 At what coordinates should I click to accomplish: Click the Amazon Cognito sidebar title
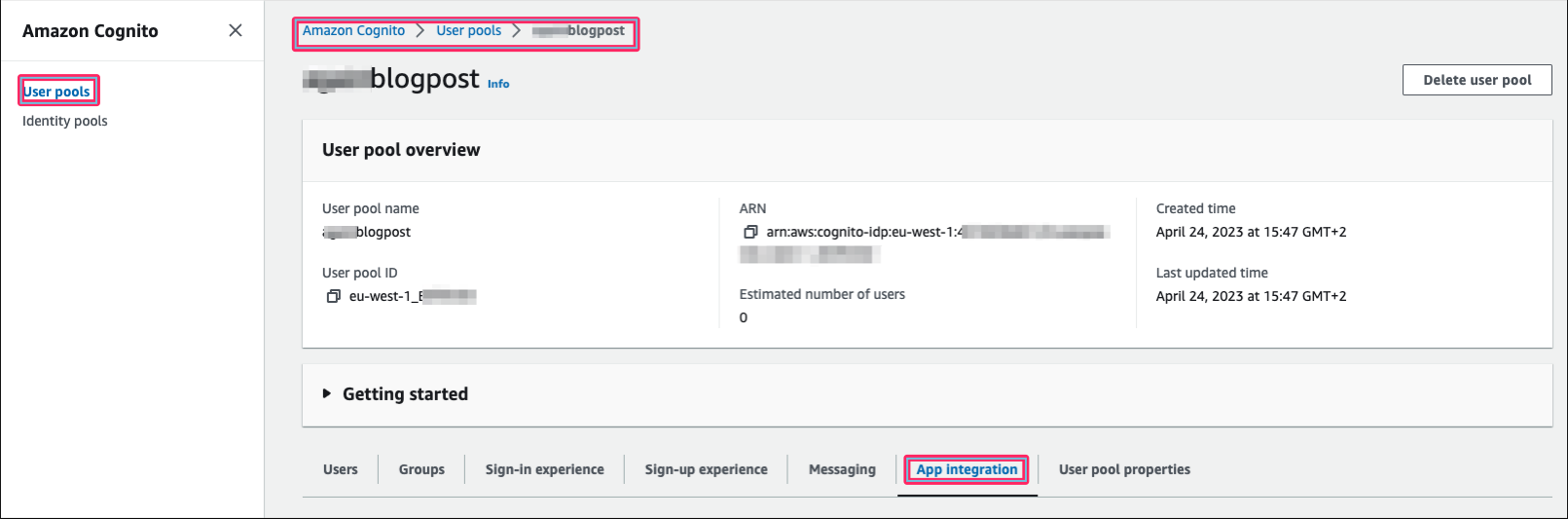tap(91, 31)
